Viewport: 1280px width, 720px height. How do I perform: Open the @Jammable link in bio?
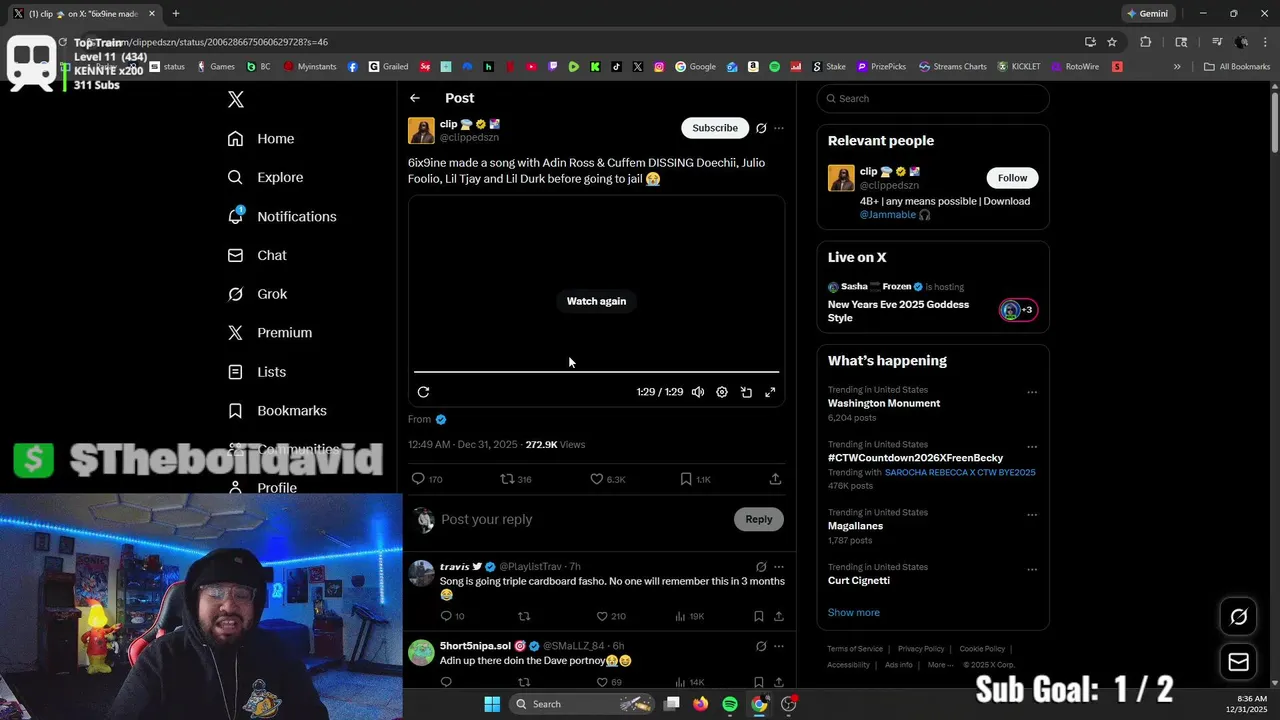coord(888,214)
